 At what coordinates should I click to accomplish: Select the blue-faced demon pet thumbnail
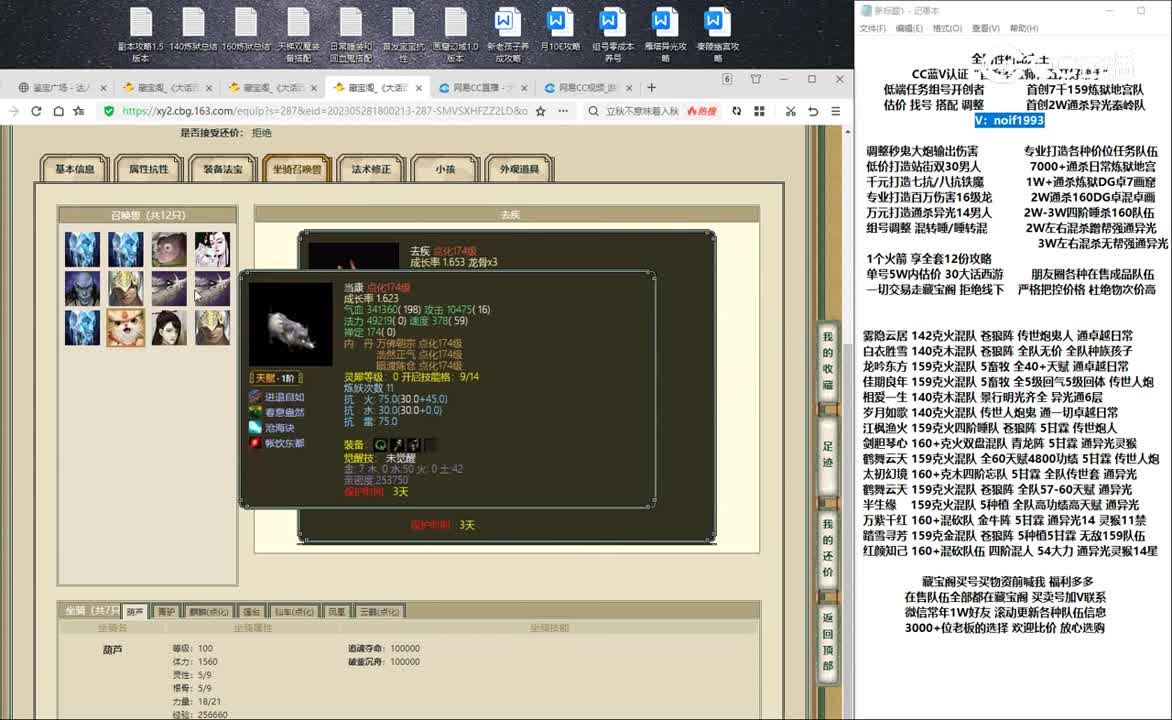tap(82, 288)
